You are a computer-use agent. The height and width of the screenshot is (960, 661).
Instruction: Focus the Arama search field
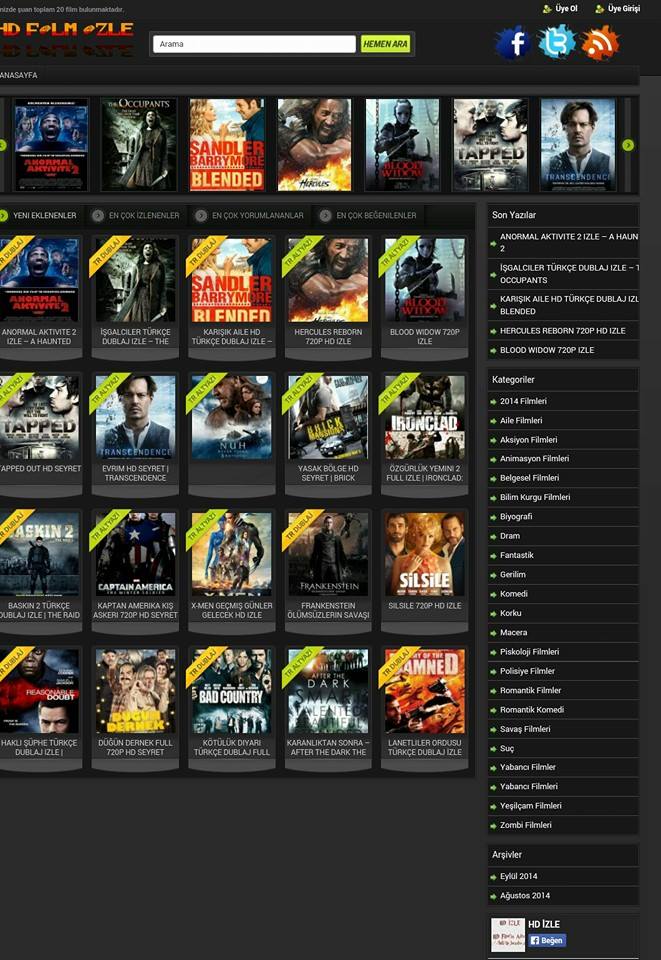[x=254, y=44]
